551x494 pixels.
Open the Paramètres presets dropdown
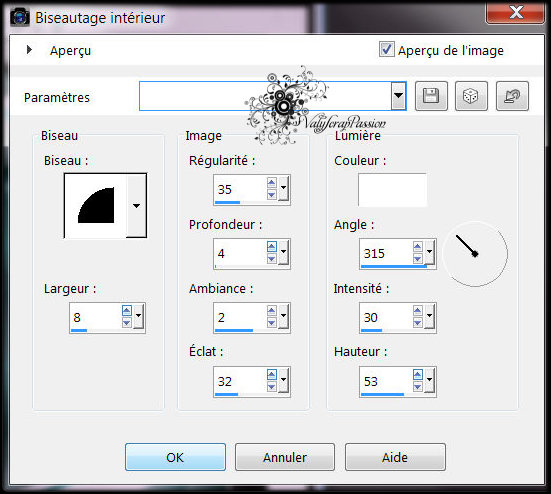pyautogui.click(x=398, y=96)
